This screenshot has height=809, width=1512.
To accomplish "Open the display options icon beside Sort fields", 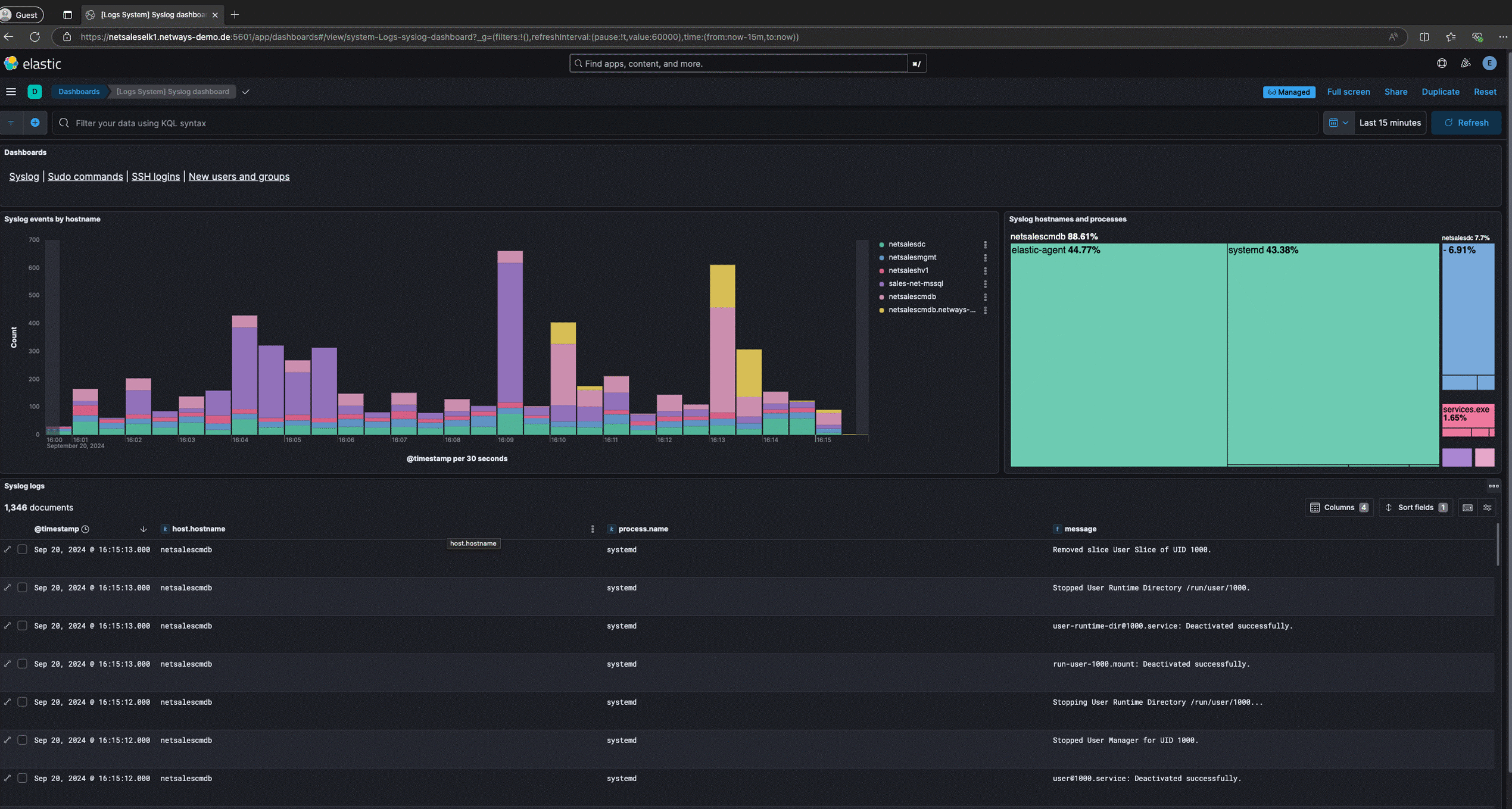I will coord(1466,507).
